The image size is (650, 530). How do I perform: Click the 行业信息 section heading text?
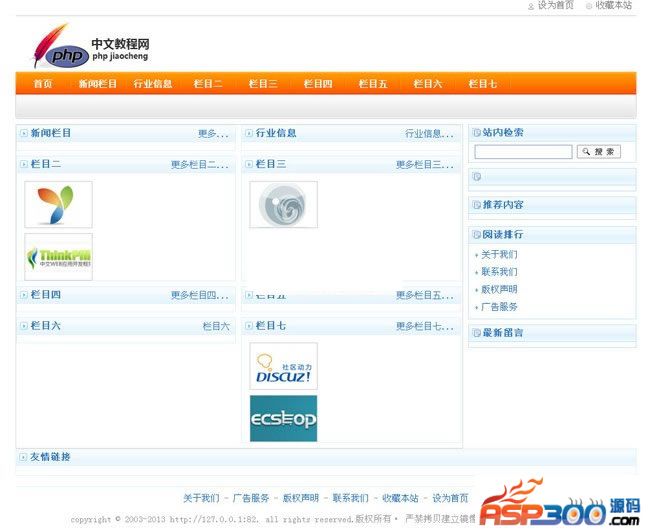pyautogui.click(x=276, y=133)
